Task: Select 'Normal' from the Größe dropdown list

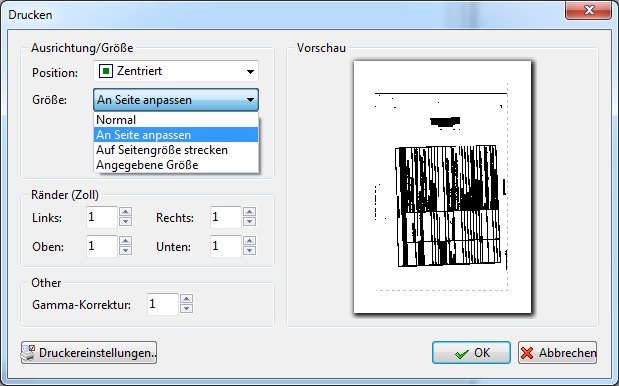Action: tap(176, 120)
